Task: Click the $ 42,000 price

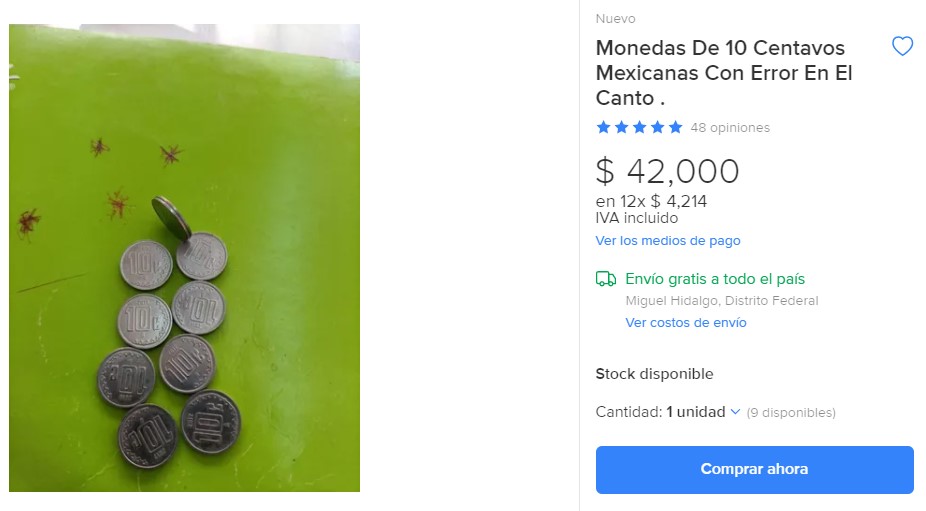Action: point(667,171)
